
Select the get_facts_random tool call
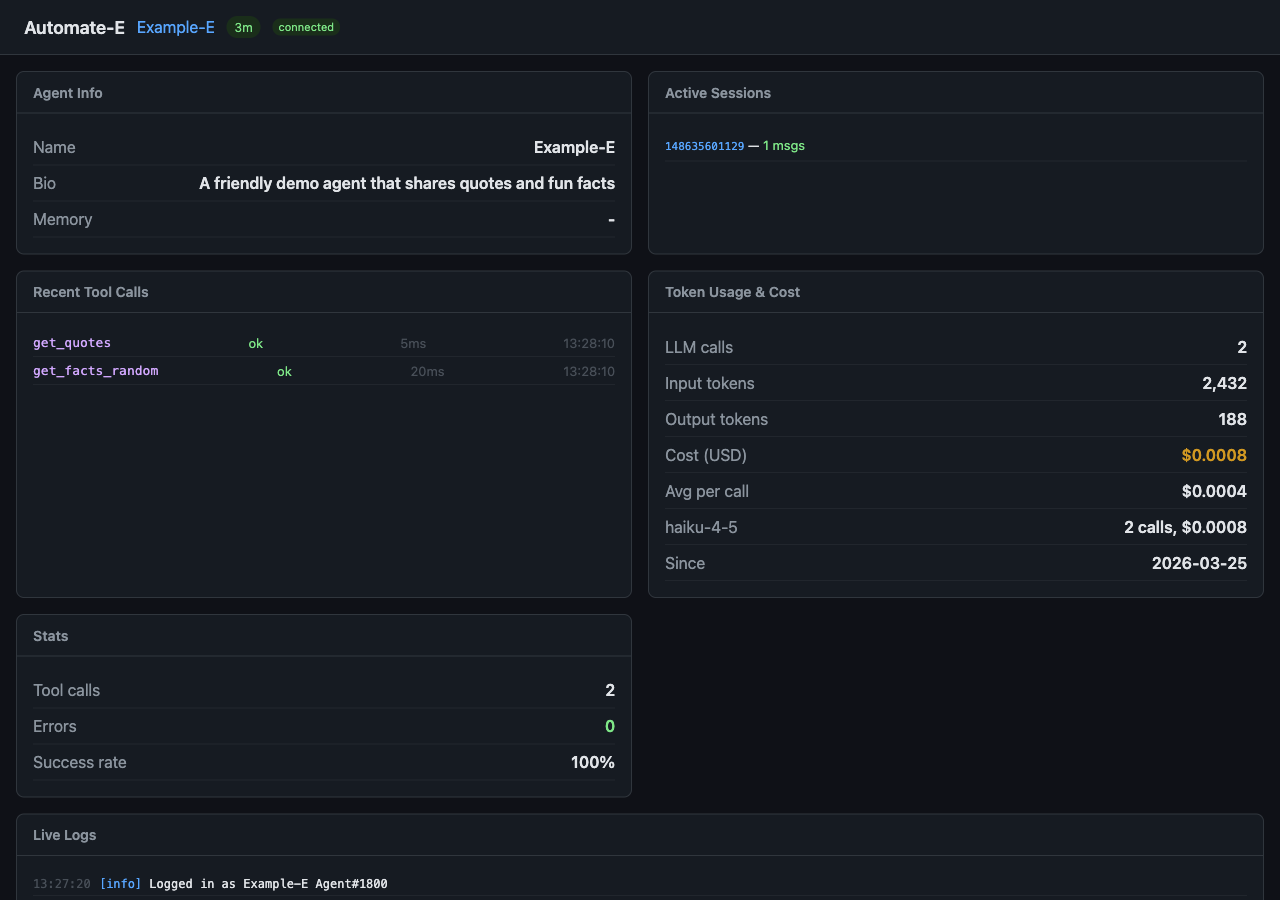[x=96, y=371]
